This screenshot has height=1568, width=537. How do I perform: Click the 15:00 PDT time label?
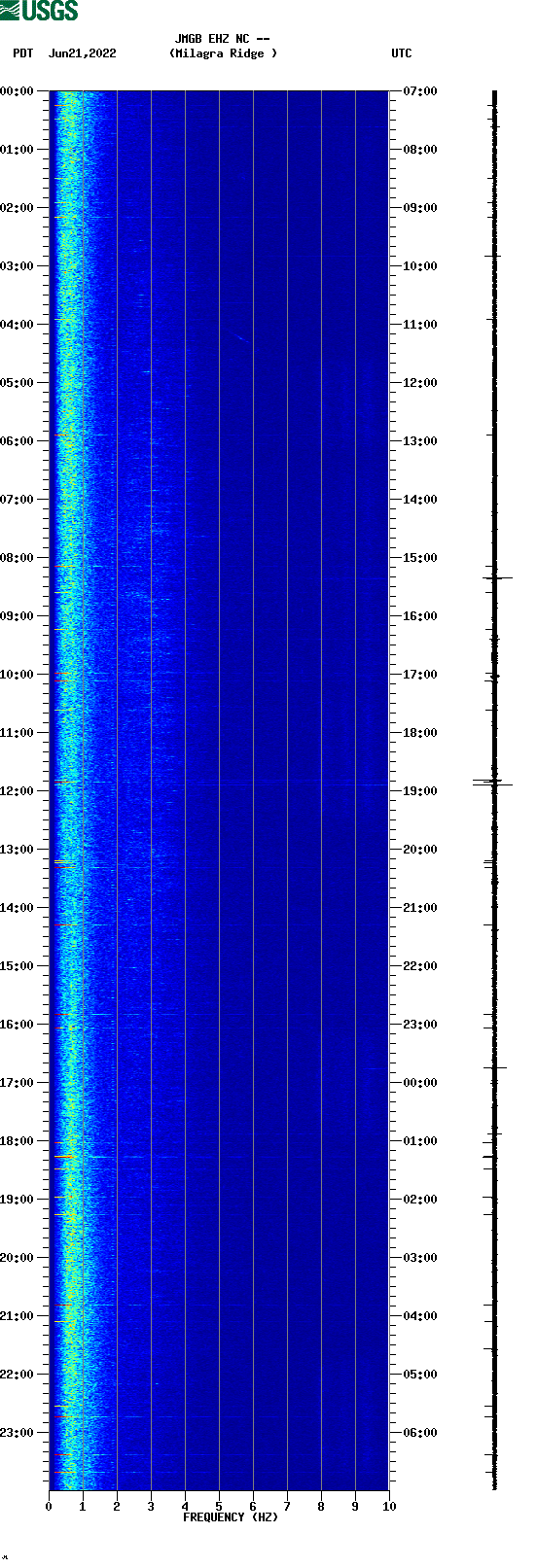(x=17, y=966)
